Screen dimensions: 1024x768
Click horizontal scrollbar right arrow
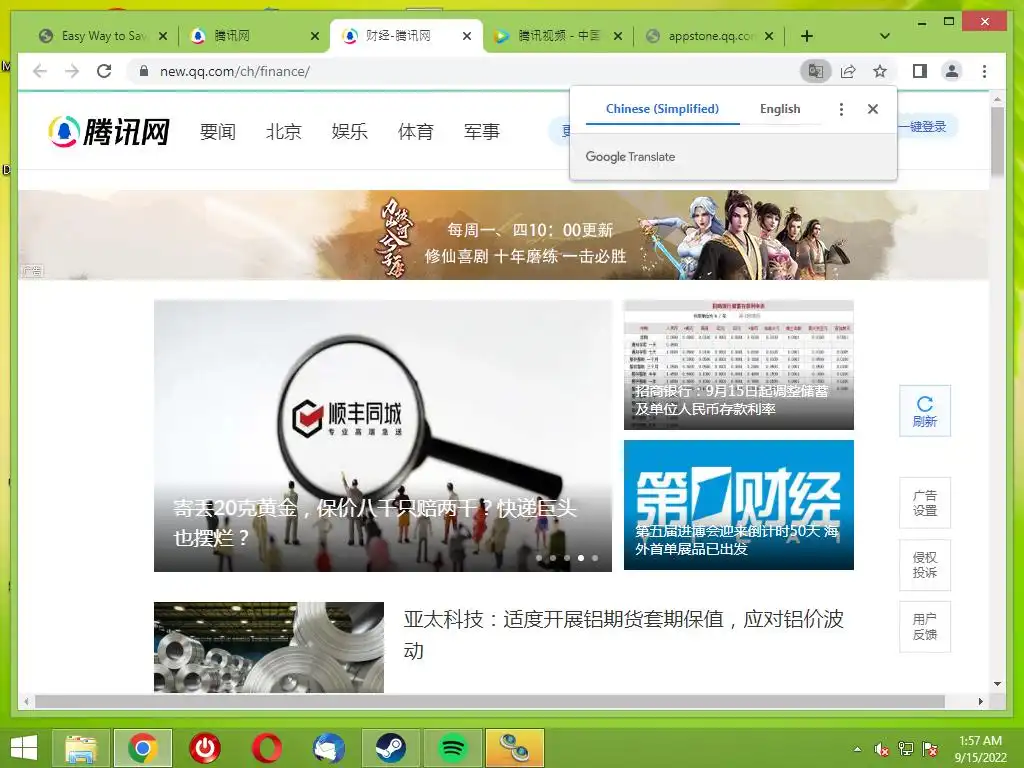coord(980,701)
